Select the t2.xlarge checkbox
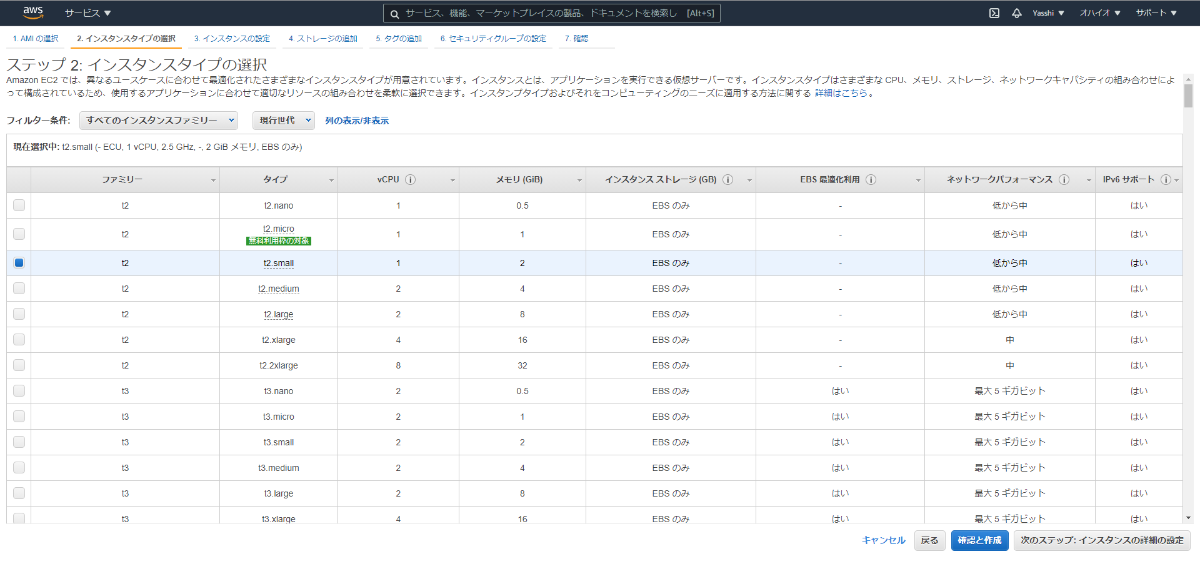 coord(19,339)
